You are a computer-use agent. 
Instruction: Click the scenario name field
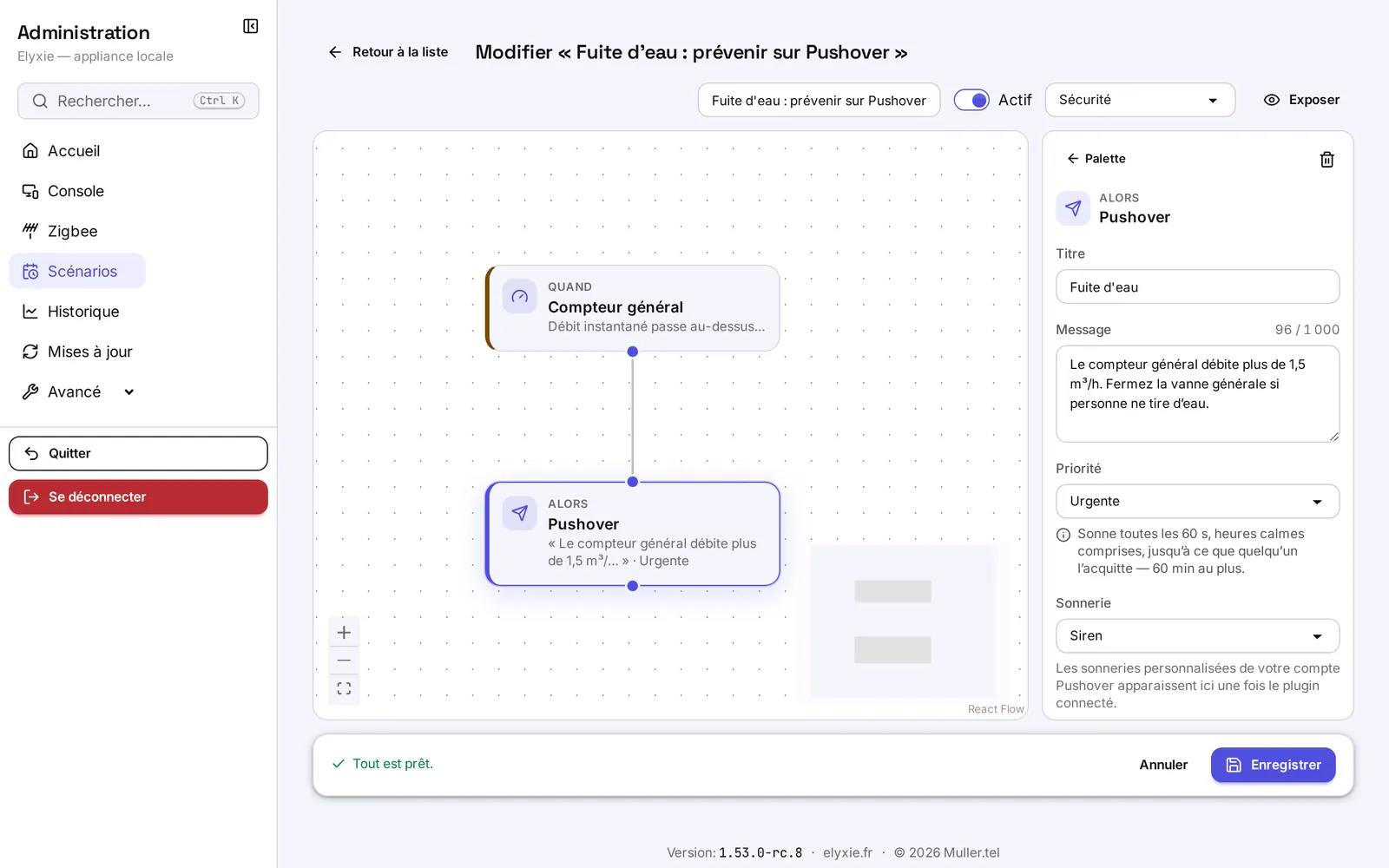point(819,100)
